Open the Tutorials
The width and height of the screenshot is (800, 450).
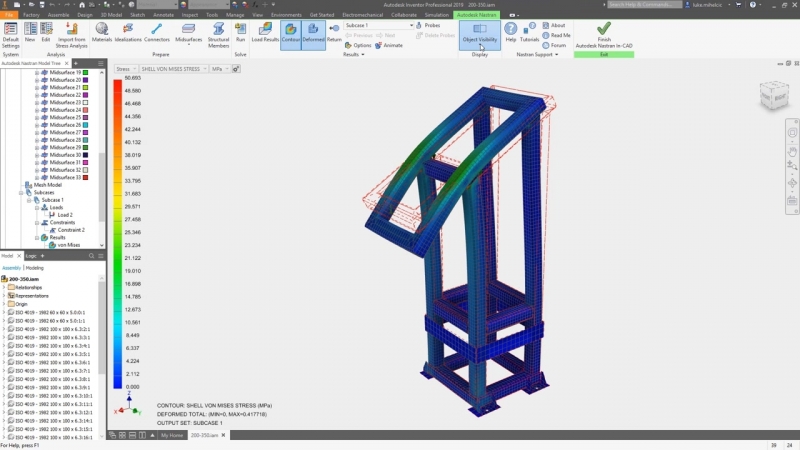coord(529,32)
